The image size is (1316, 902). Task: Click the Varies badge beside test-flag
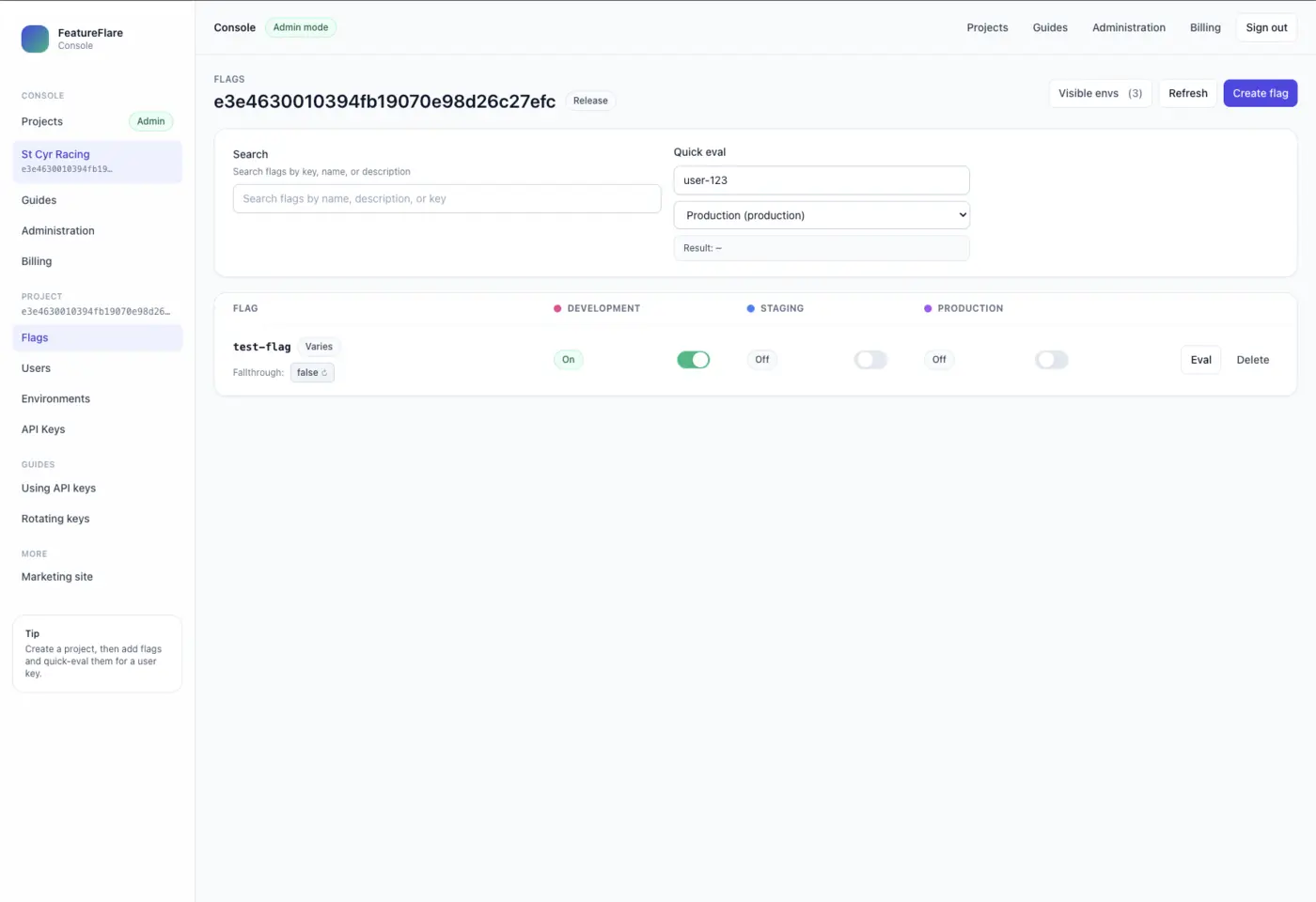tap(319, 346)
